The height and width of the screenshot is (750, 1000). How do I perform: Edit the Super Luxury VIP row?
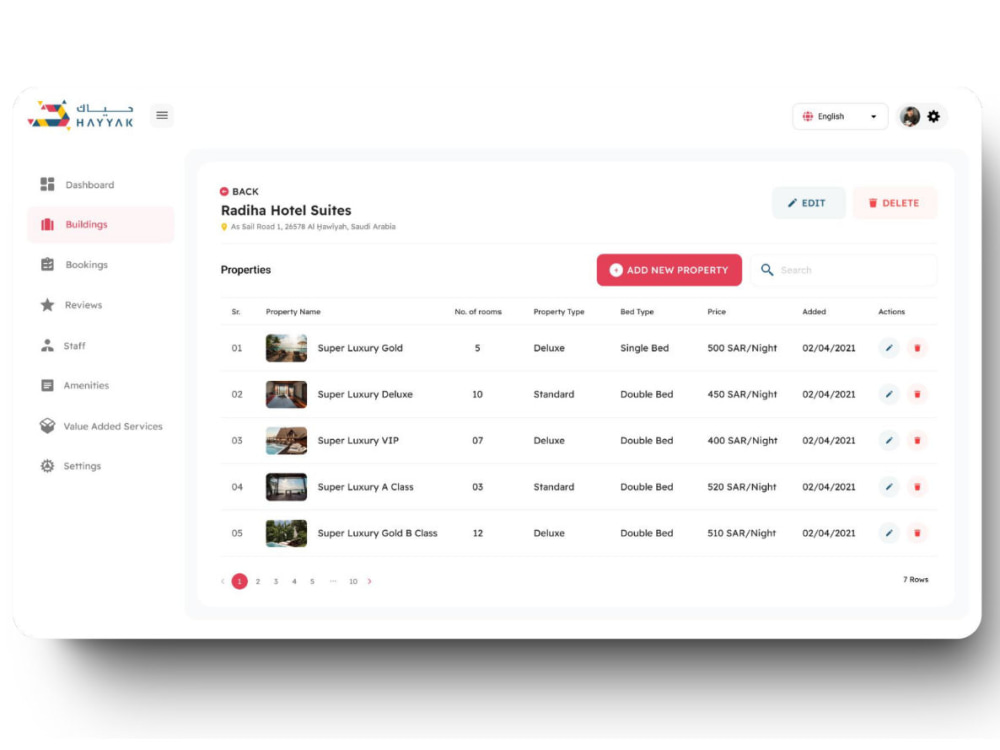pyautogui.click(x=888, y=440)
